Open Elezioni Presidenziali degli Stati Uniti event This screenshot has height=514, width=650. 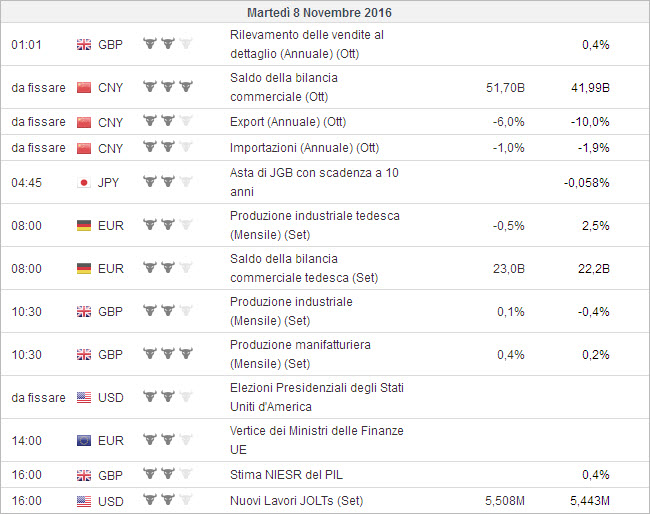pos(316,397)
